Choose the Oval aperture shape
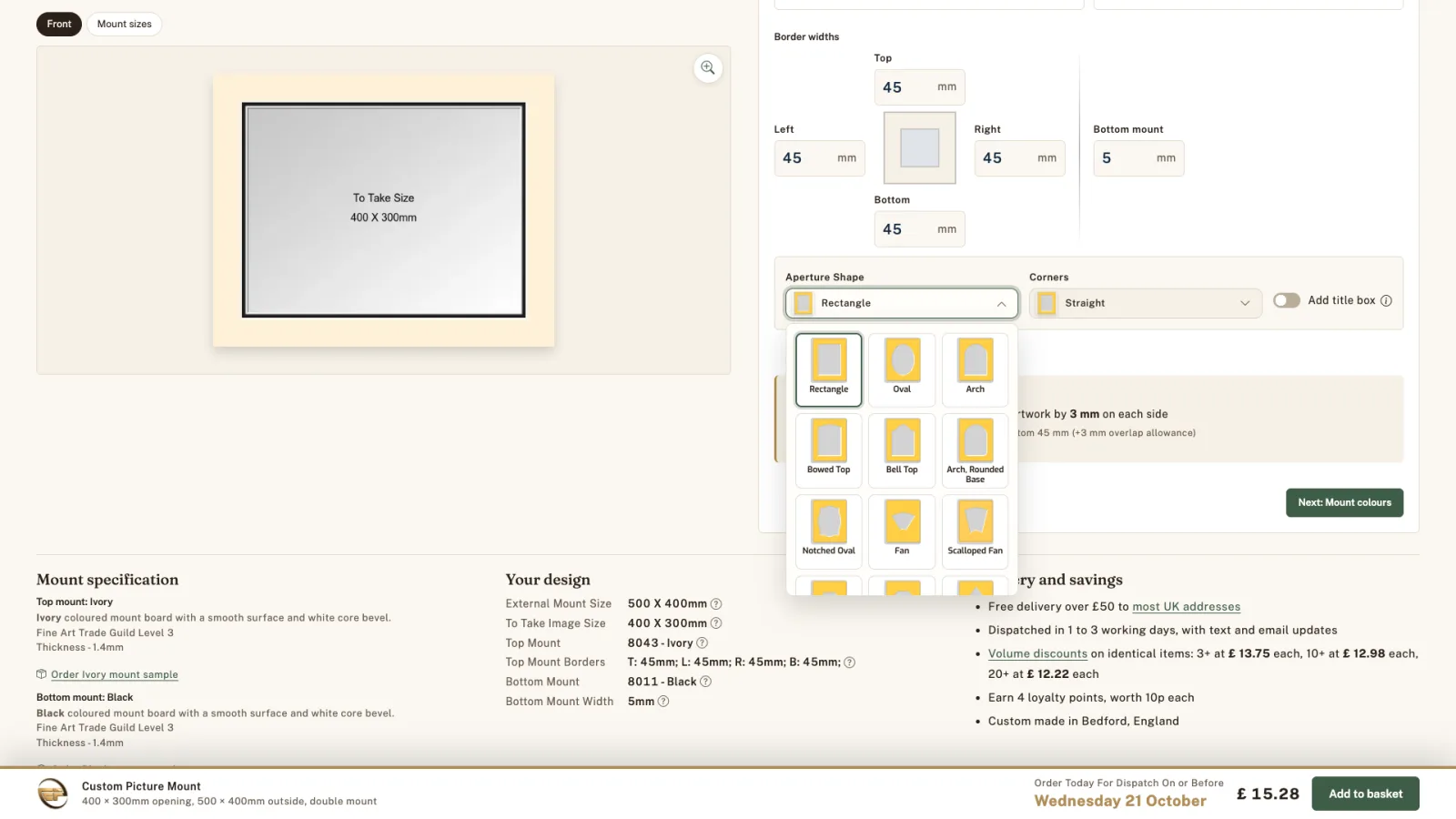Viewport: 1456px width, 819px height. click(x=902, y=369)
